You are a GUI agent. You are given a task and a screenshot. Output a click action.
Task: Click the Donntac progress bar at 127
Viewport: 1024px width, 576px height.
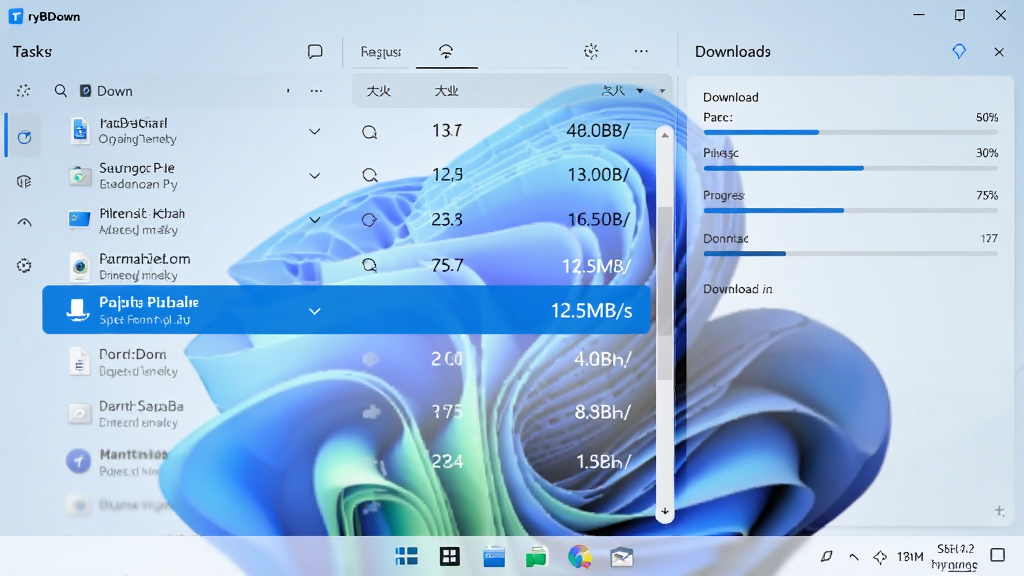point(850,253)
